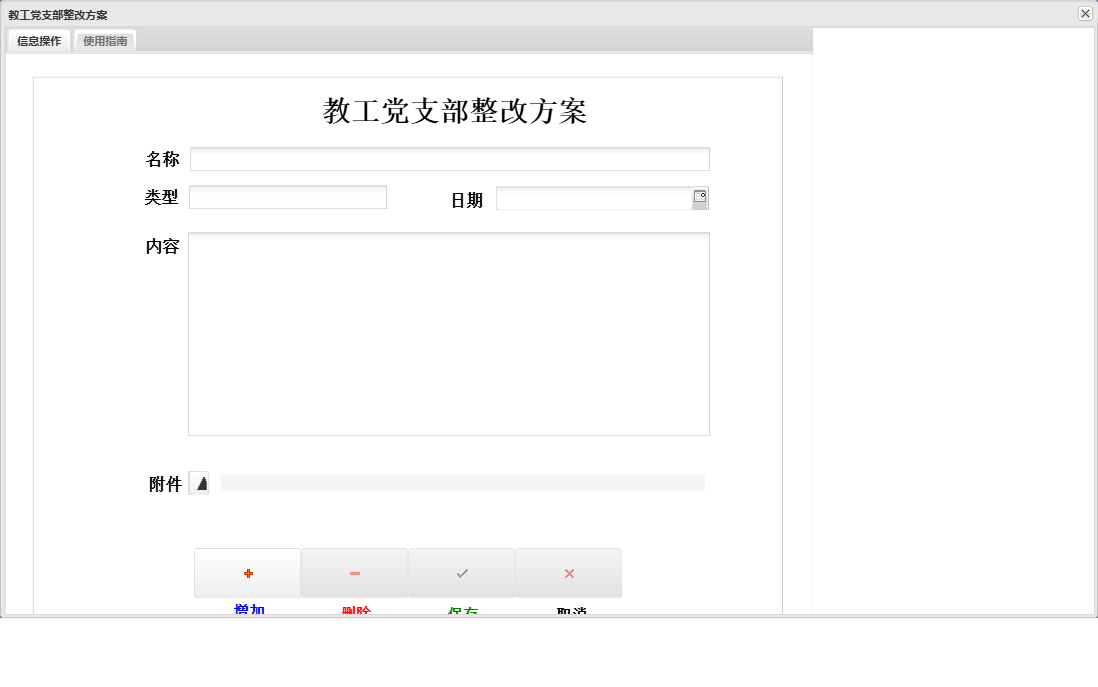This screenshot has height=687, width=1098.
Task: Click inside the 名称 input field
Action: [x=448, y=158]
